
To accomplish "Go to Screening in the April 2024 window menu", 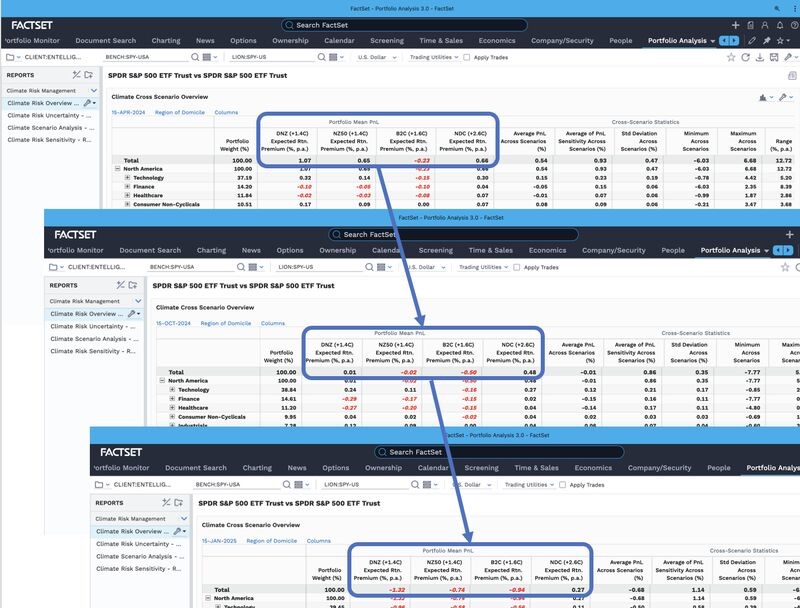I will coord(387,40).
